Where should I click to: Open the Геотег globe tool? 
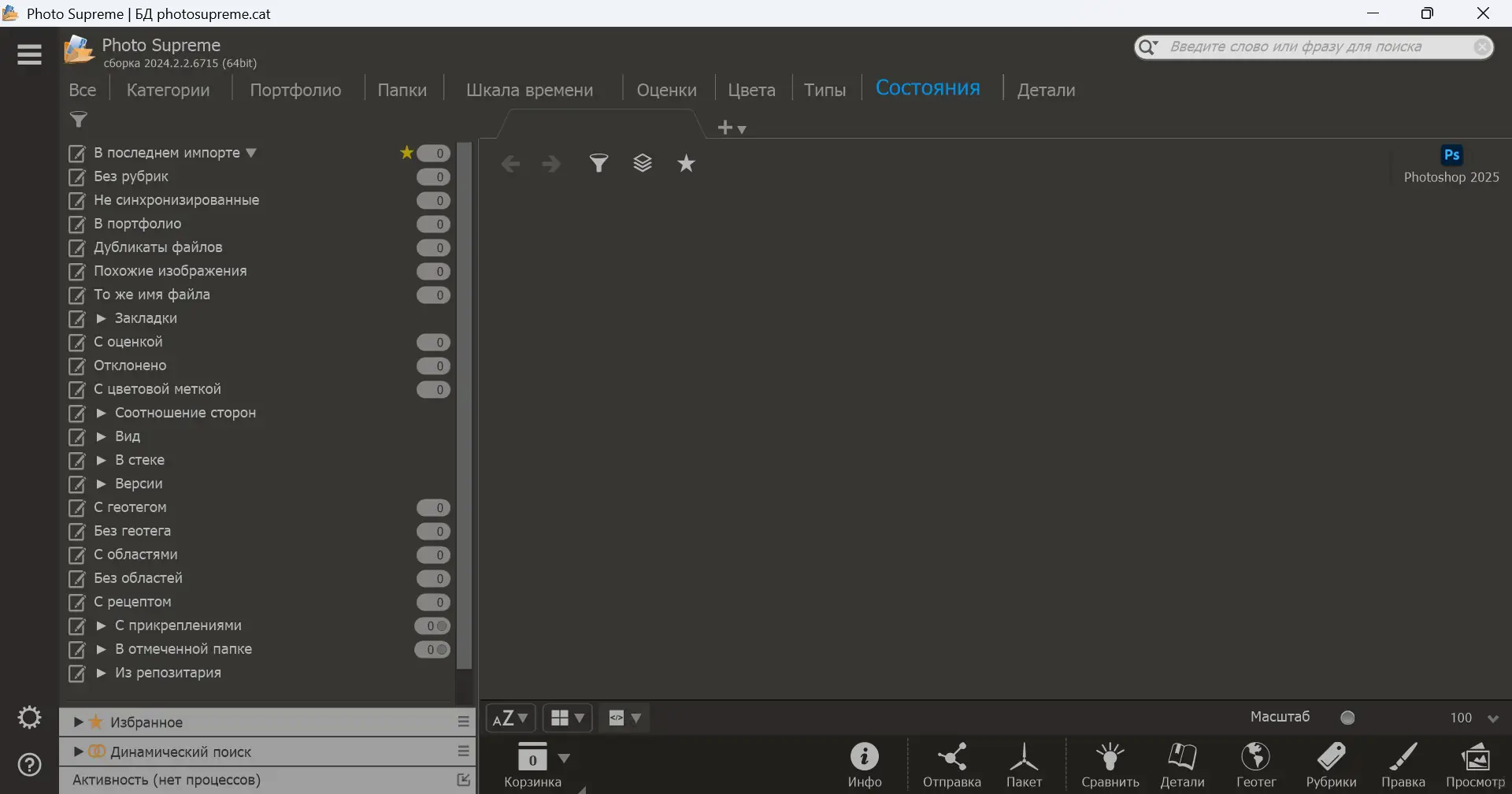1255,765
